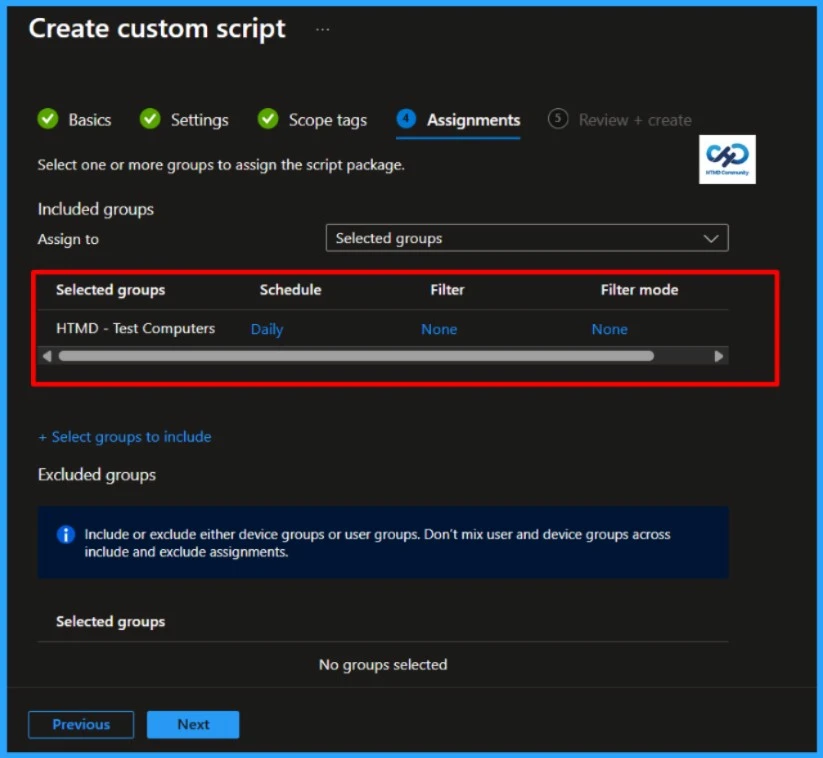The image size is (823, 758).
Task: Click the No groups selected text
Action: tap(383, 665)
